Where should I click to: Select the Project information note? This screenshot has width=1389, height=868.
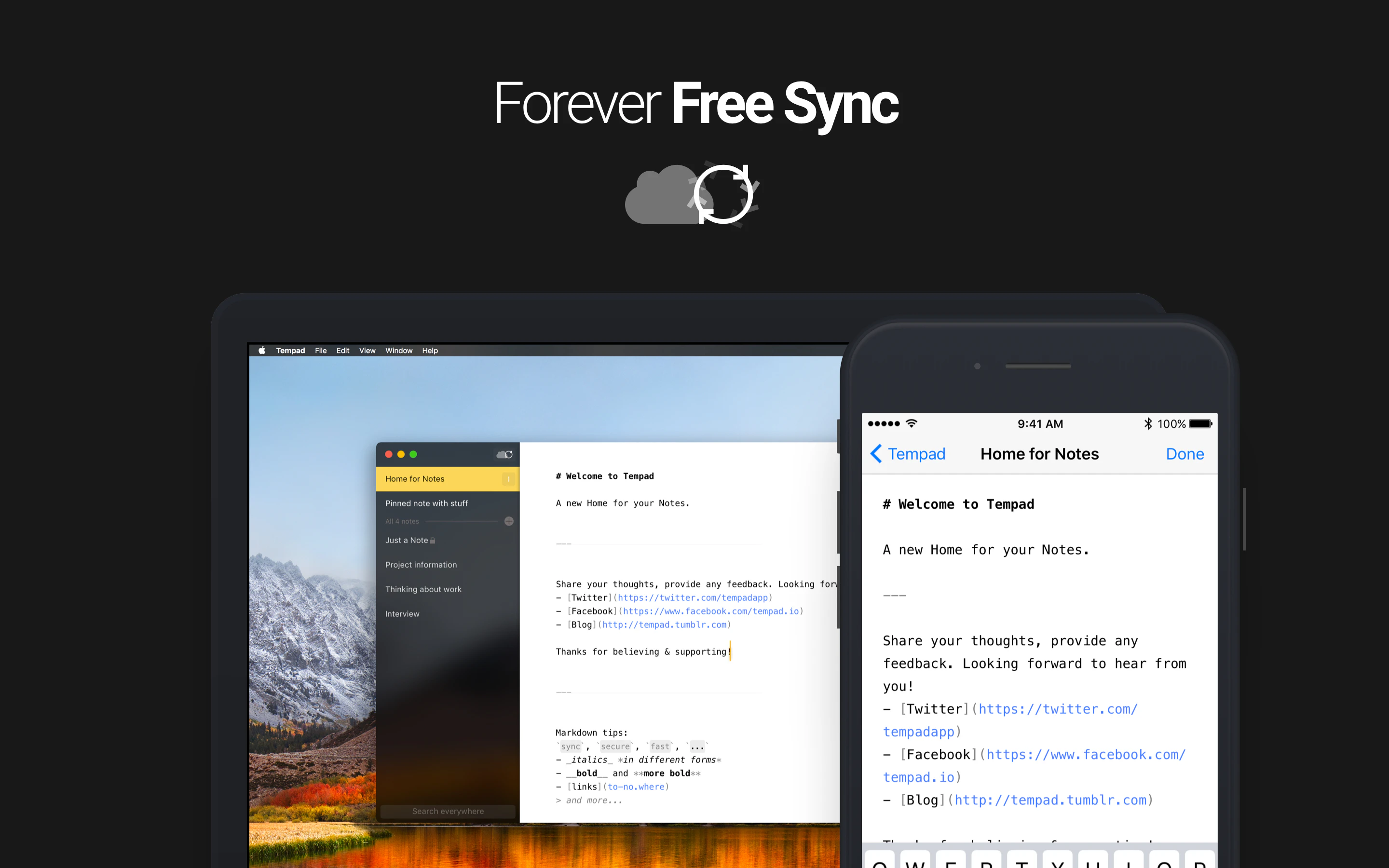pyautogui.click(x=421, y=565)
